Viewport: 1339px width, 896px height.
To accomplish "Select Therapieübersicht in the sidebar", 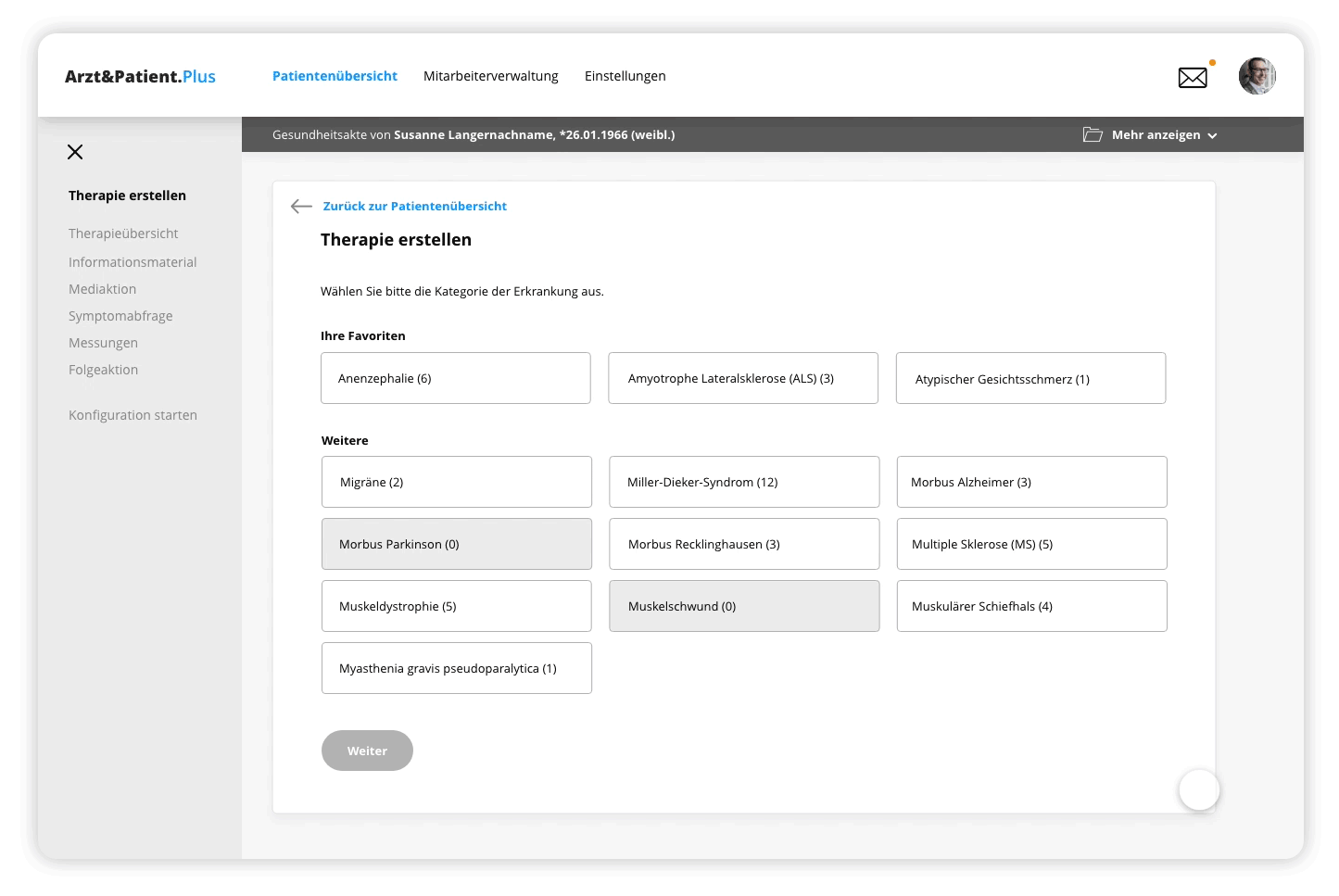I will click(123, 233).
